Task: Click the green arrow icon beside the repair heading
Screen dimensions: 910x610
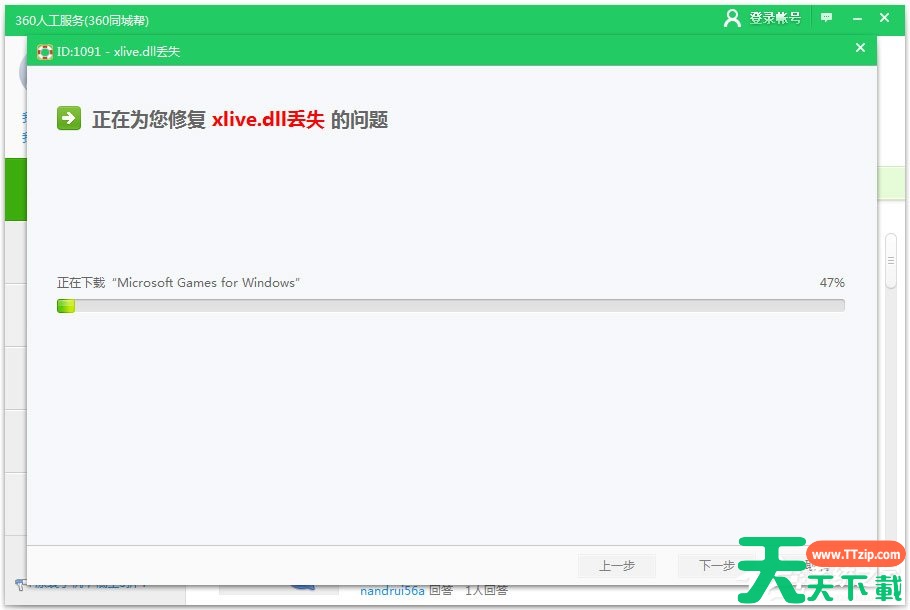Action: [69, 118]
